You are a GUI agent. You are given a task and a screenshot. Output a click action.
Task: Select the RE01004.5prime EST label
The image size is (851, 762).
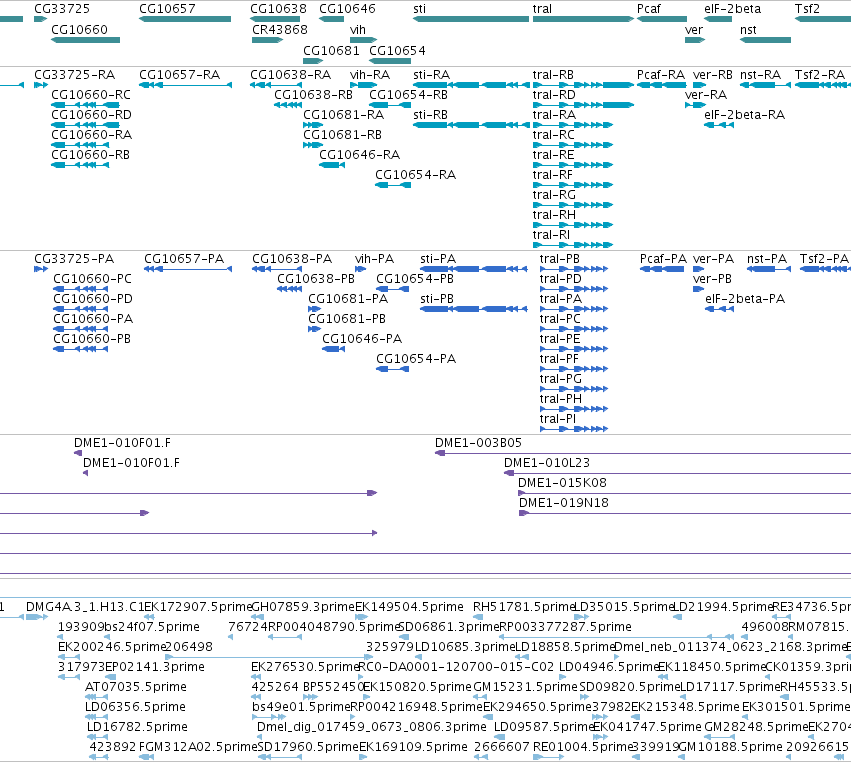point(583,747)
